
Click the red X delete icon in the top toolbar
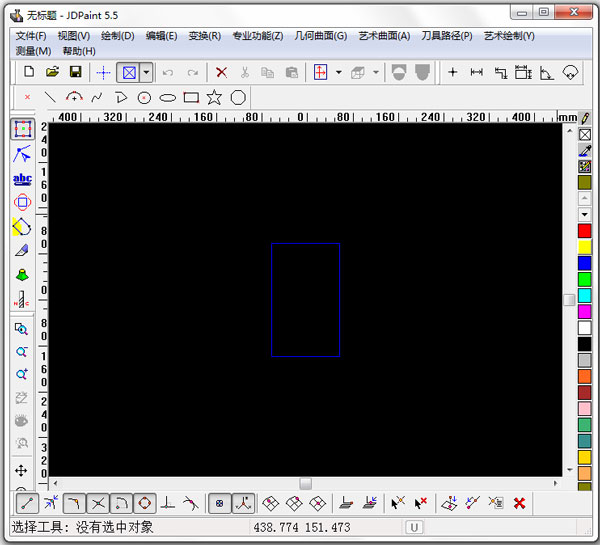[x=222, y=72]
